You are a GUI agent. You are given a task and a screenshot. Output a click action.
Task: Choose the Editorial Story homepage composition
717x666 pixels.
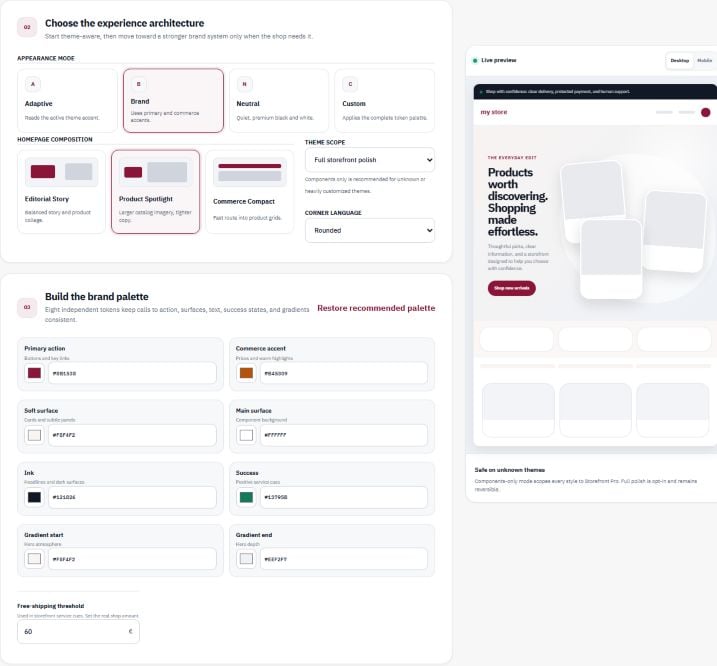(x=61, y=192)
